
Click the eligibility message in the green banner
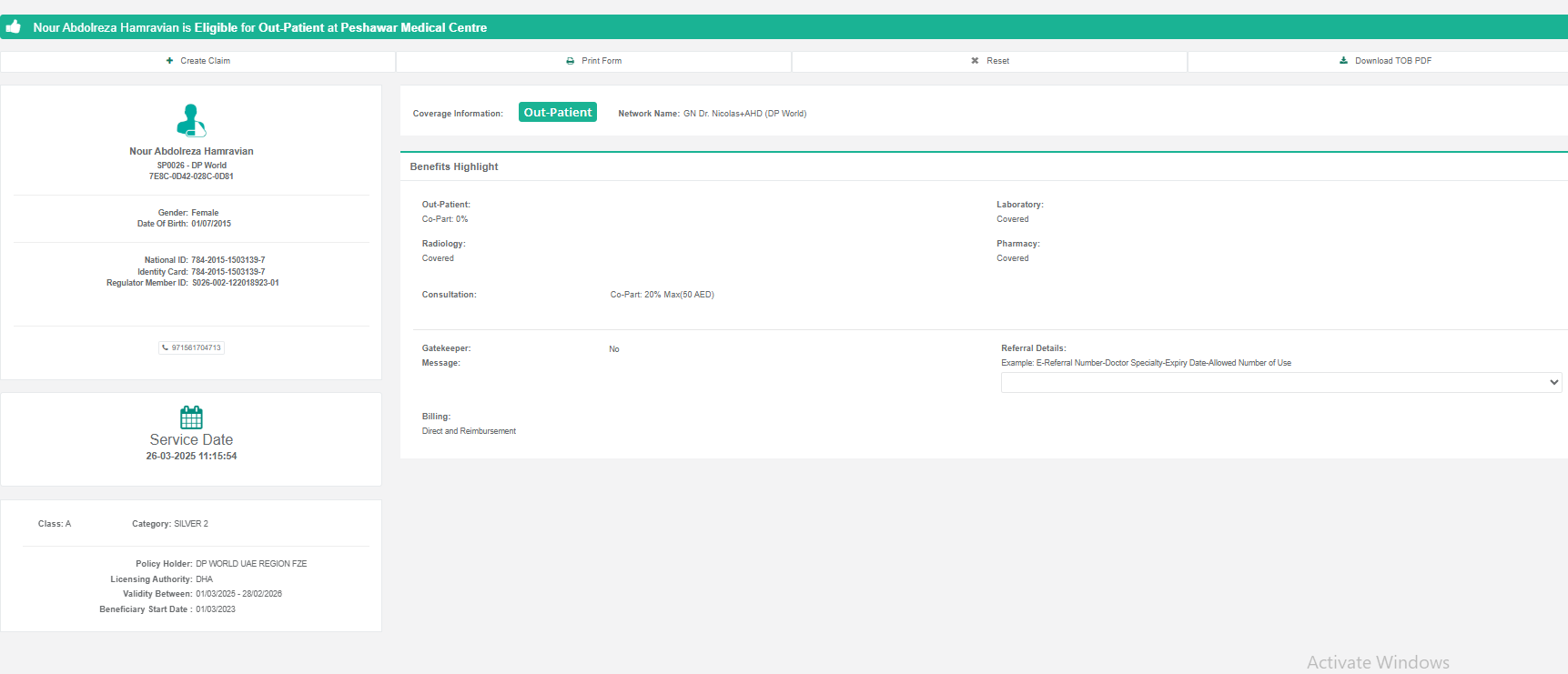(259, 27)
